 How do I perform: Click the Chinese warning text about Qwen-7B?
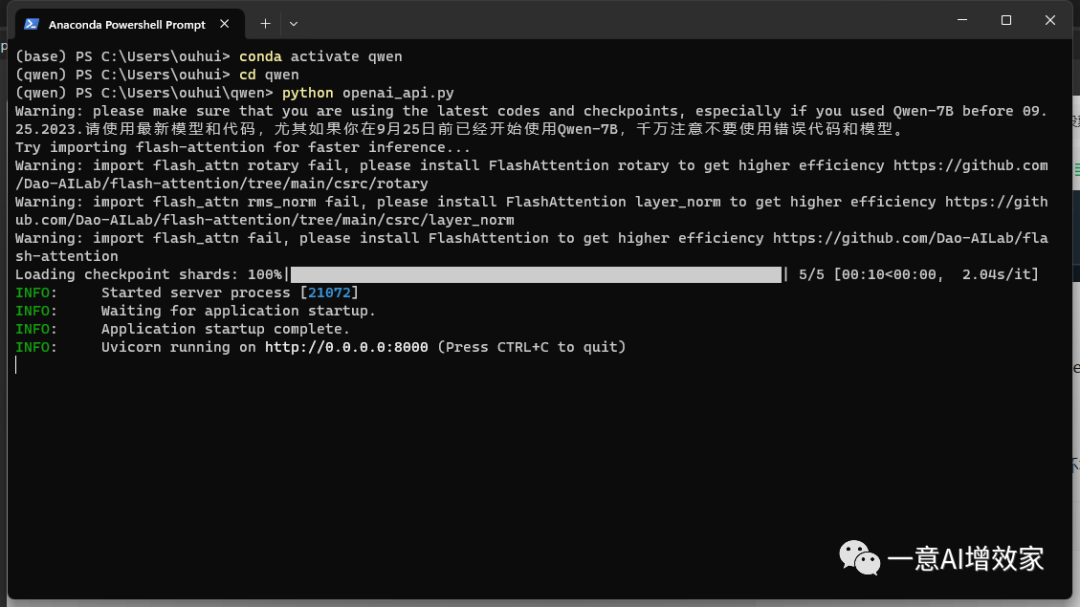pyautogui.click(x=493, y=130)
